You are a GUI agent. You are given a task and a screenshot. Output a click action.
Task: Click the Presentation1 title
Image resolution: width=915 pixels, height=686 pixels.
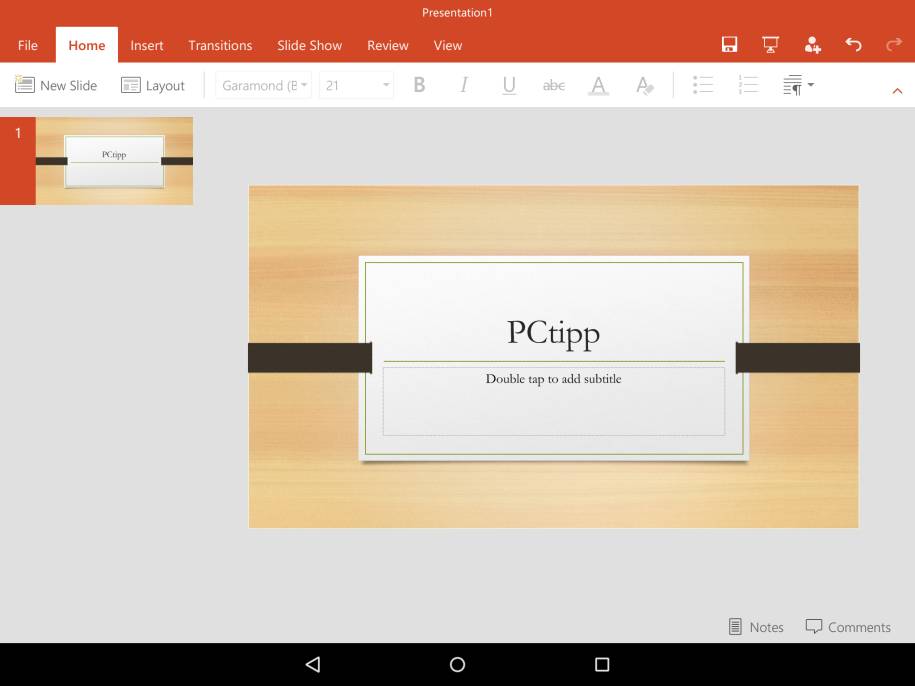point(458,13)
